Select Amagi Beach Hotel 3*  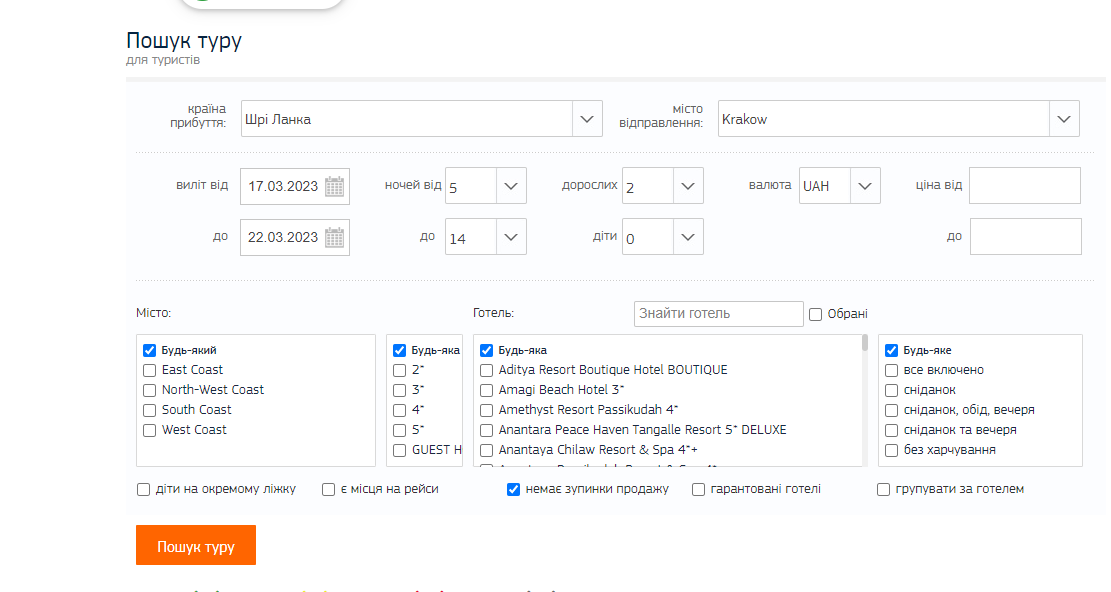pos(486,390)
